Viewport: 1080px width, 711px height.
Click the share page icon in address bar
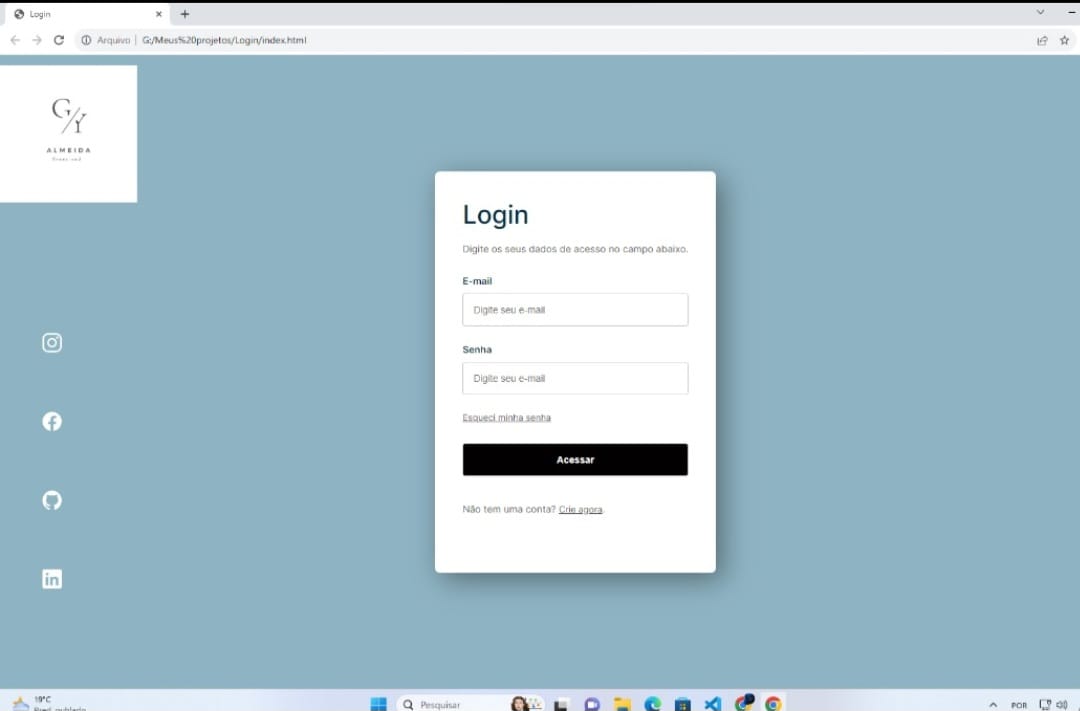pos(1042,40)
